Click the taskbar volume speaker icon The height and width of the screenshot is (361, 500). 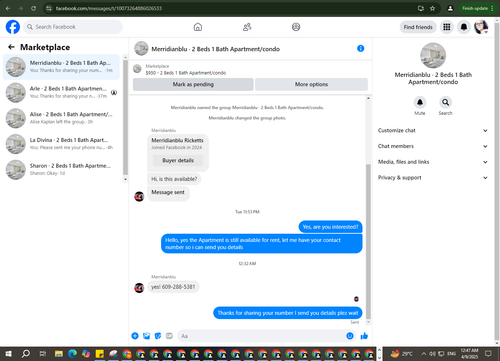(x=432, y=354)
